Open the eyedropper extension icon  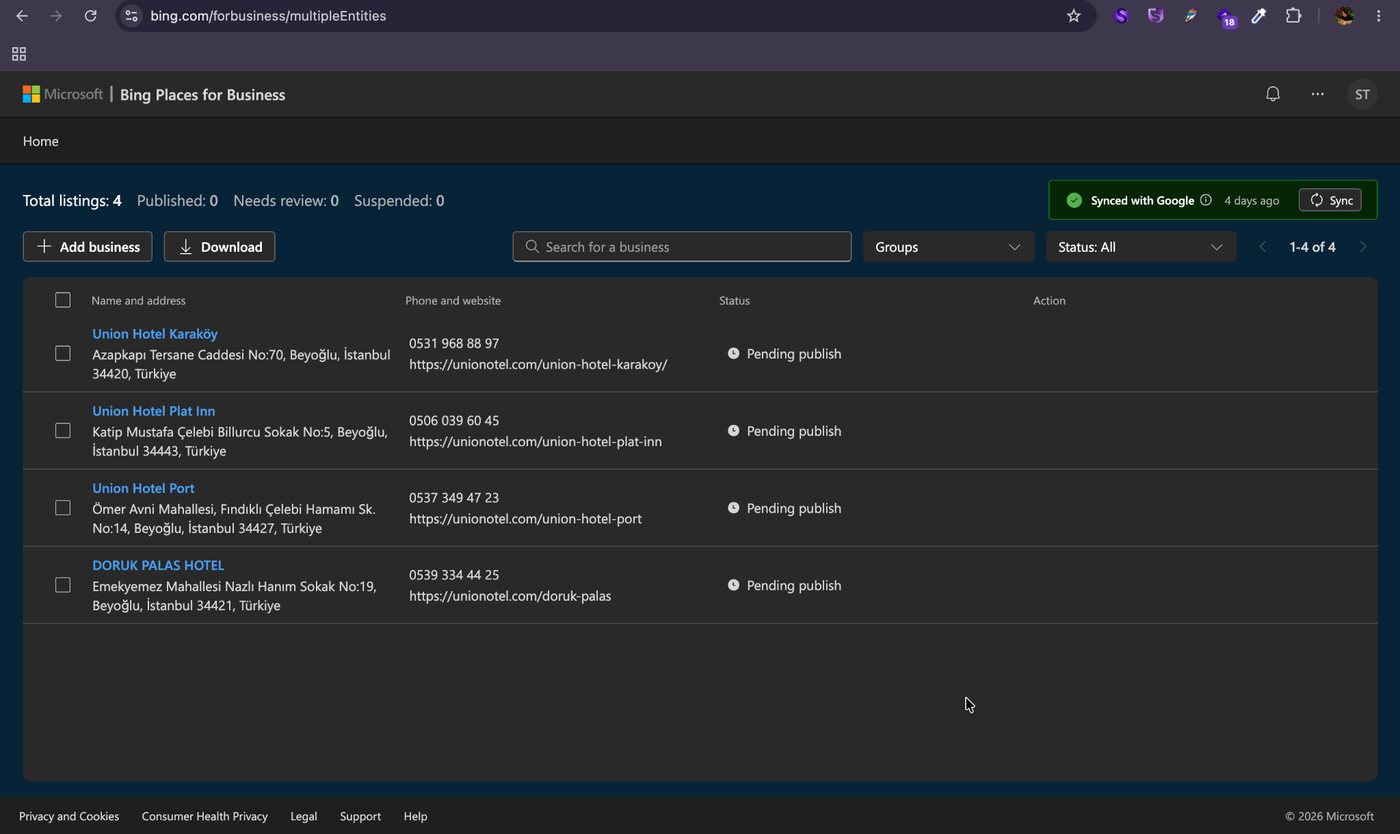(x=1259, y=16)
